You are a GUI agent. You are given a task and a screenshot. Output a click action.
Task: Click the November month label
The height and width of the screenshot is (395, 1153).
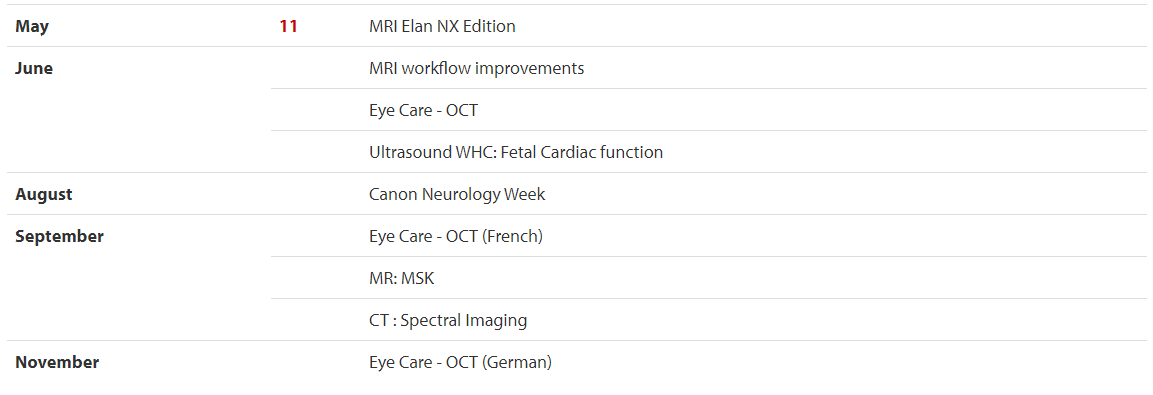pyautogui.click(x=57, y=363)
